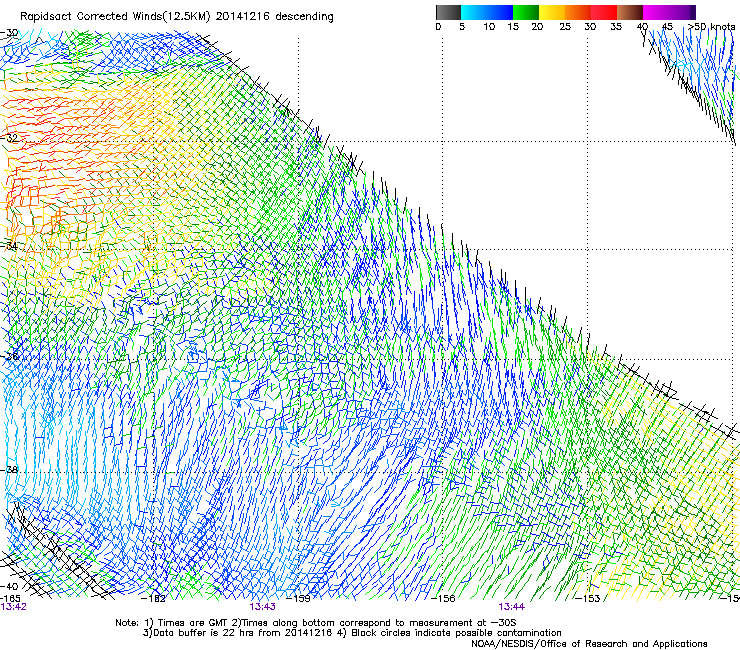Click the '20141216 descending' date in title
The height and width of the screenshot is (650, 740).
[275, 17]
